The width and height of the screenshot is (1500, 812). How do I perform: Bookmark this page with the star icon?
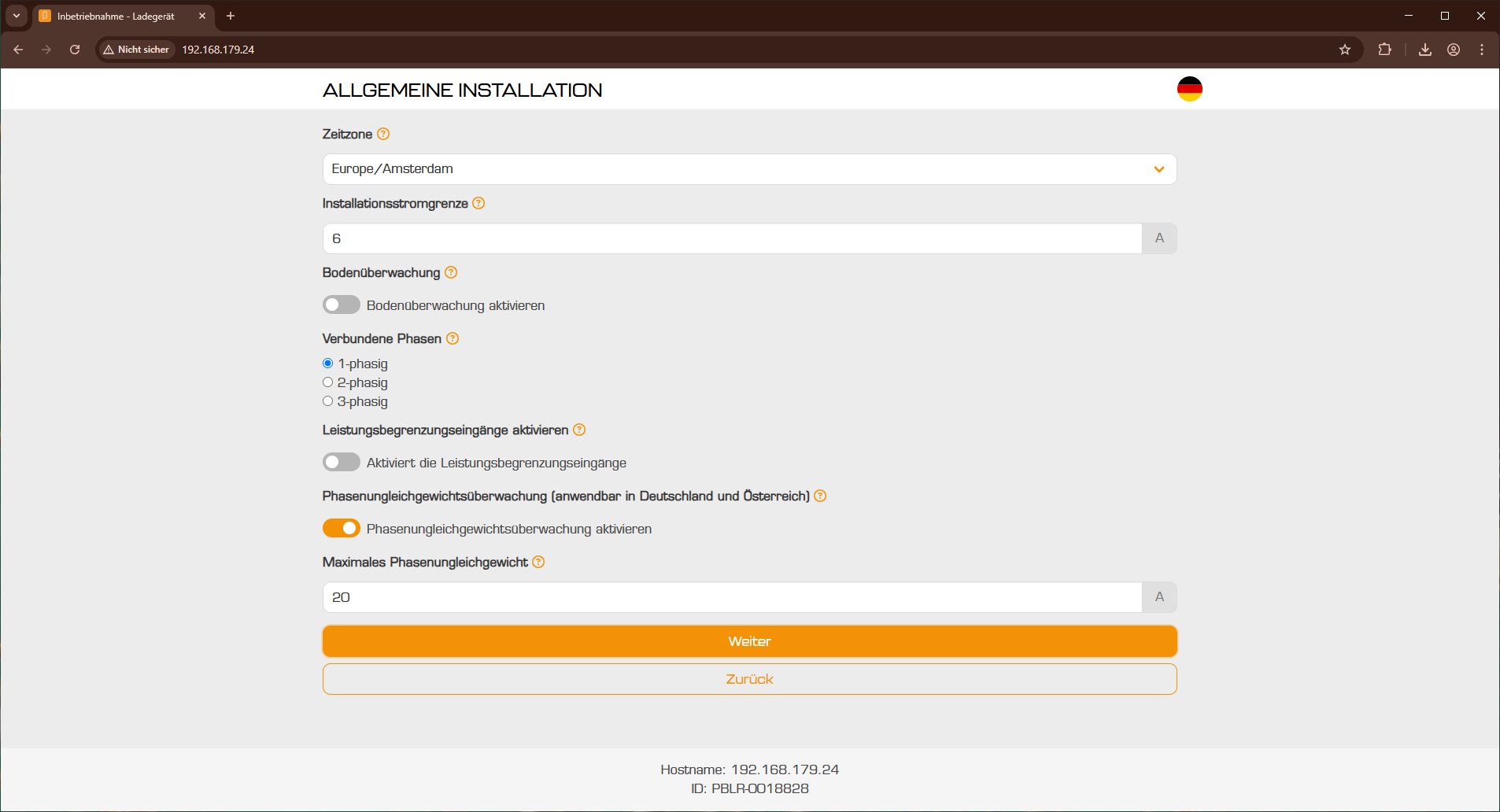1345,50
